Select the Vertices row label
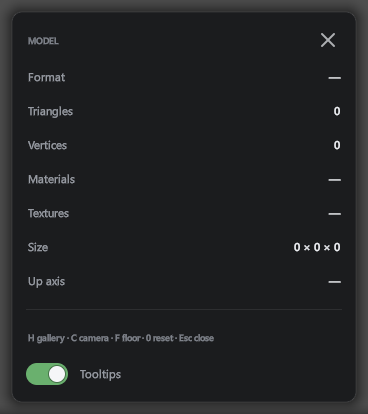368x414 pixels. [47, 145]
